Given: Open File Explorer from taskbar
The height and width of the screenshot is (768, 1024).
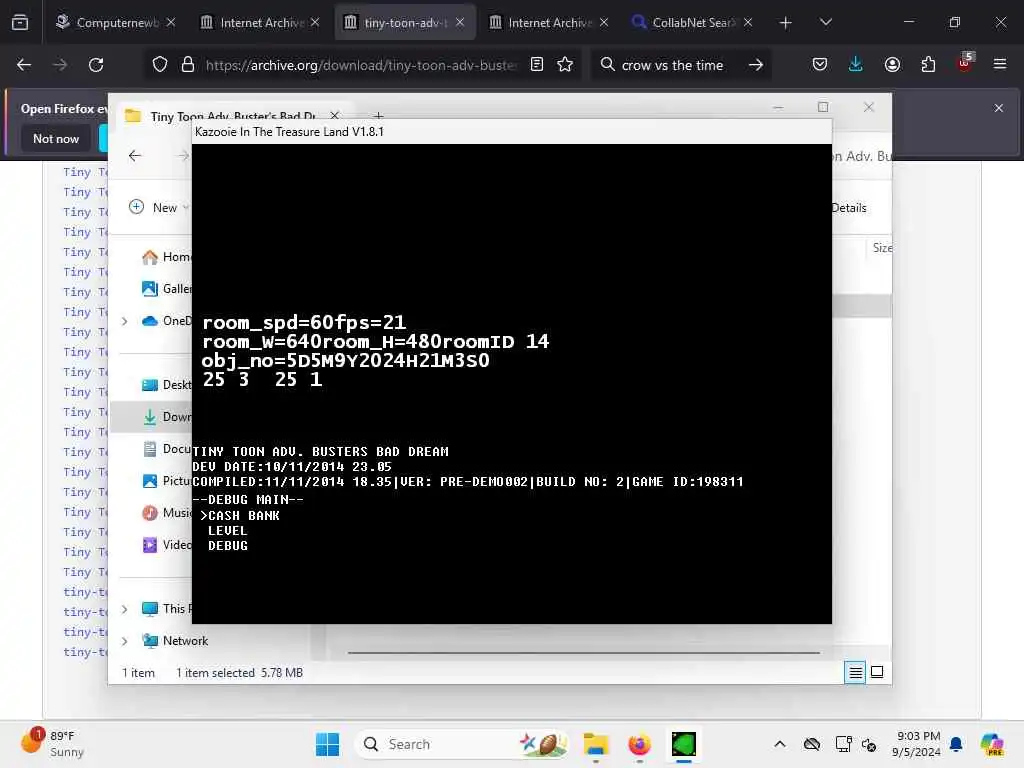Looking at the screenshot, I should pos(596,744).
